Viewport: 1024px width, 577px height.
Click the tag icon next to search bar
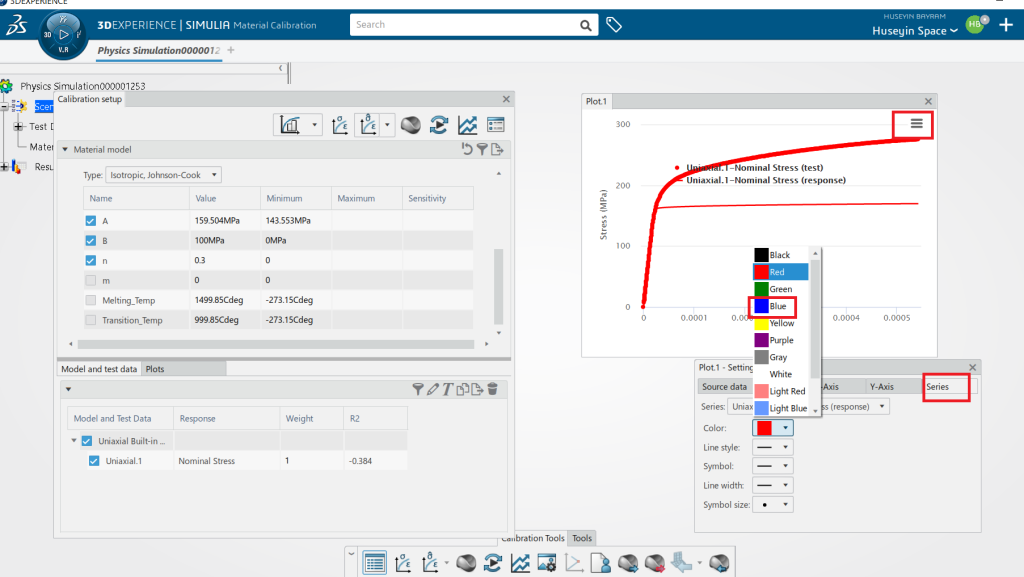[x=614, y=25]
